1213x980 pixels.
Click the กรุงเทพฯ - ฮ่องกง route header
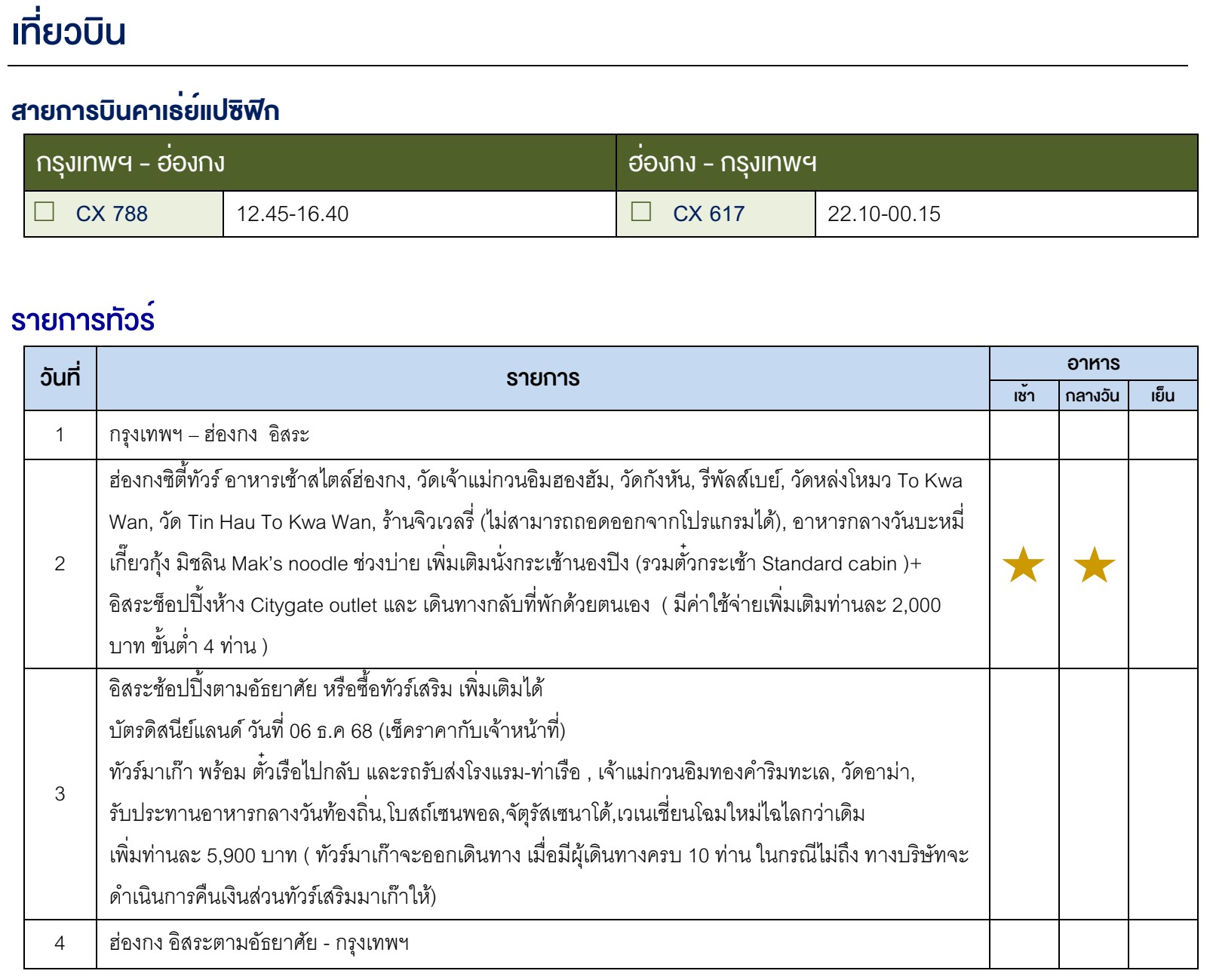tap(131, 163)
